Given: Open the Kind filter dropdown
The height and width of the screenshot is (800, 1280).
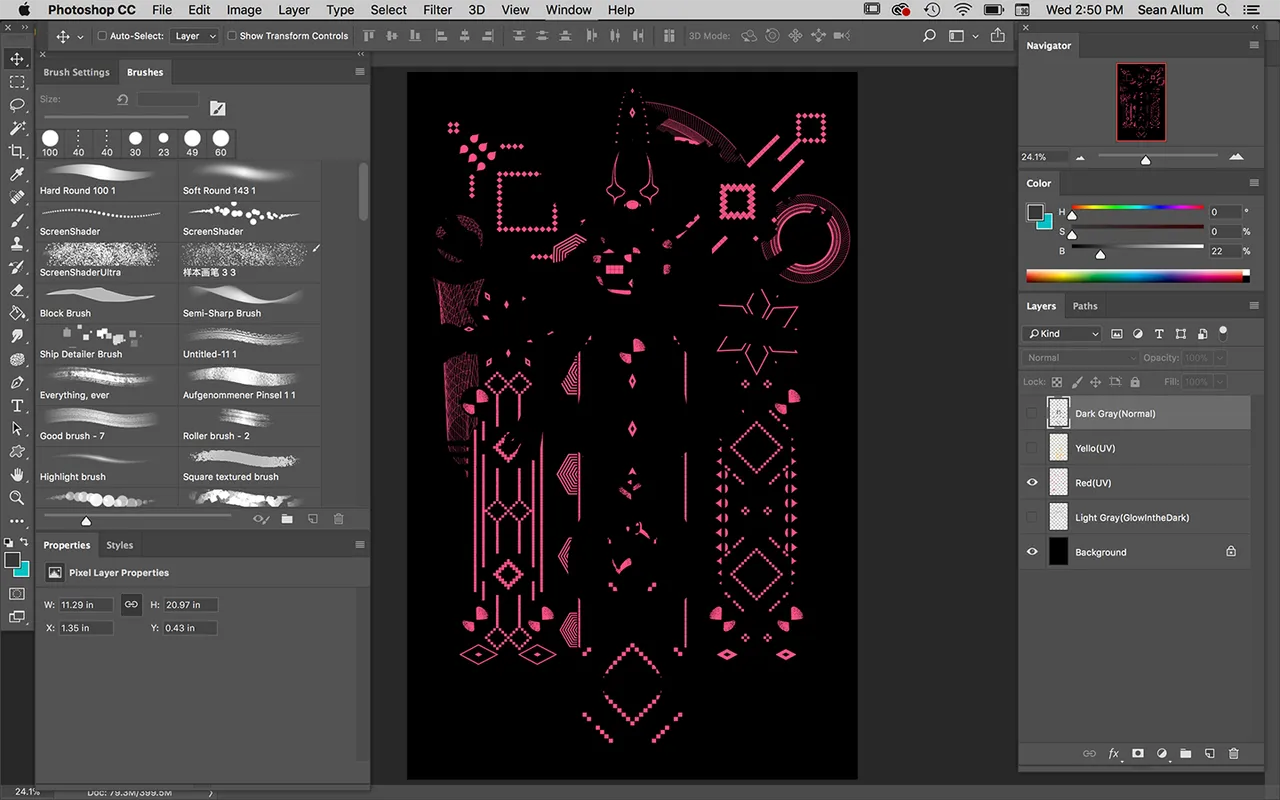Looking at the screenshot, I should tap(1063, 334).
